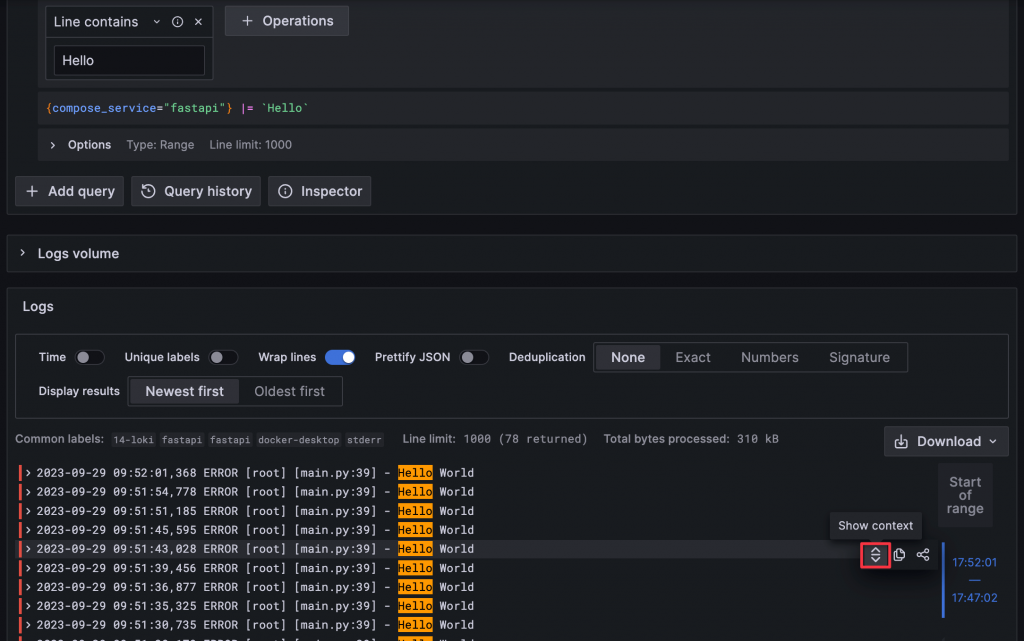Expand the Logs volume panel

click(23, 253)
